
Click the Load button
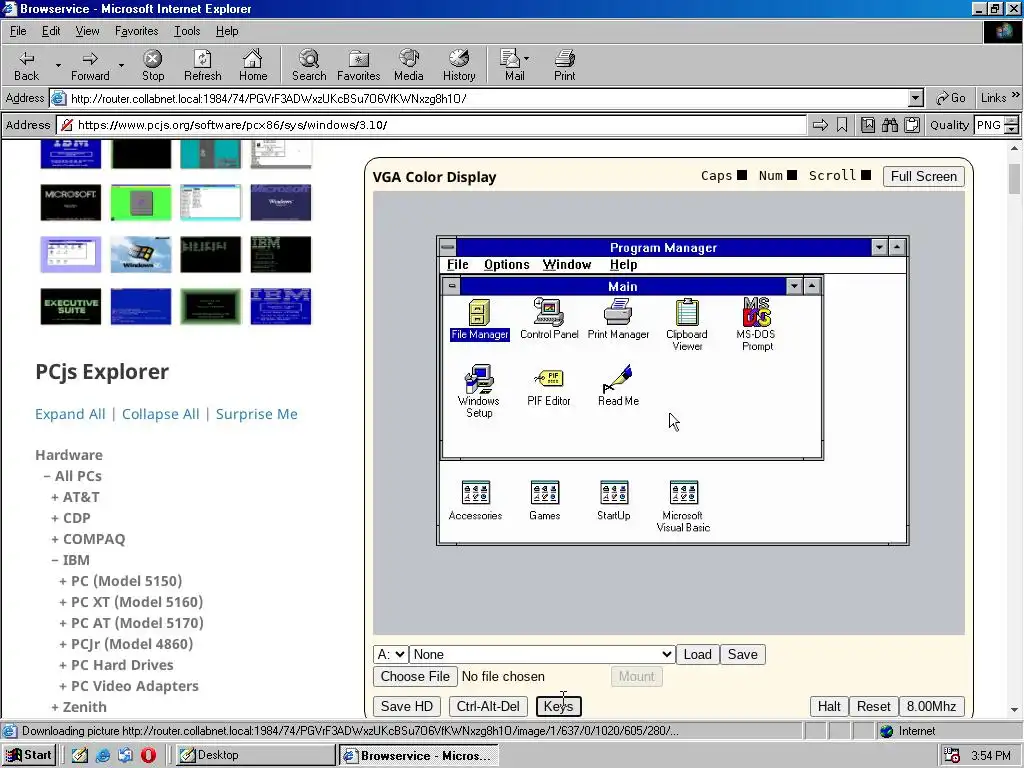(697, 654)
